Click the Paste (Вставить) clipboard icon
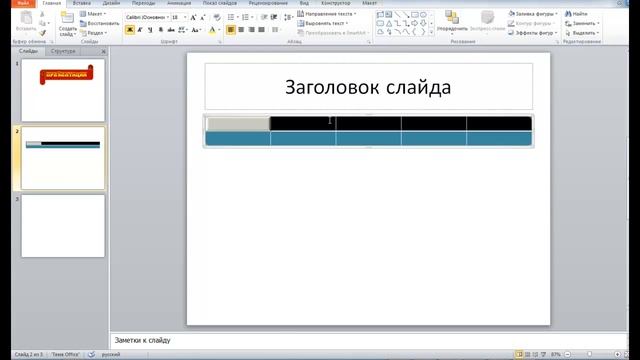 point(26,18)
